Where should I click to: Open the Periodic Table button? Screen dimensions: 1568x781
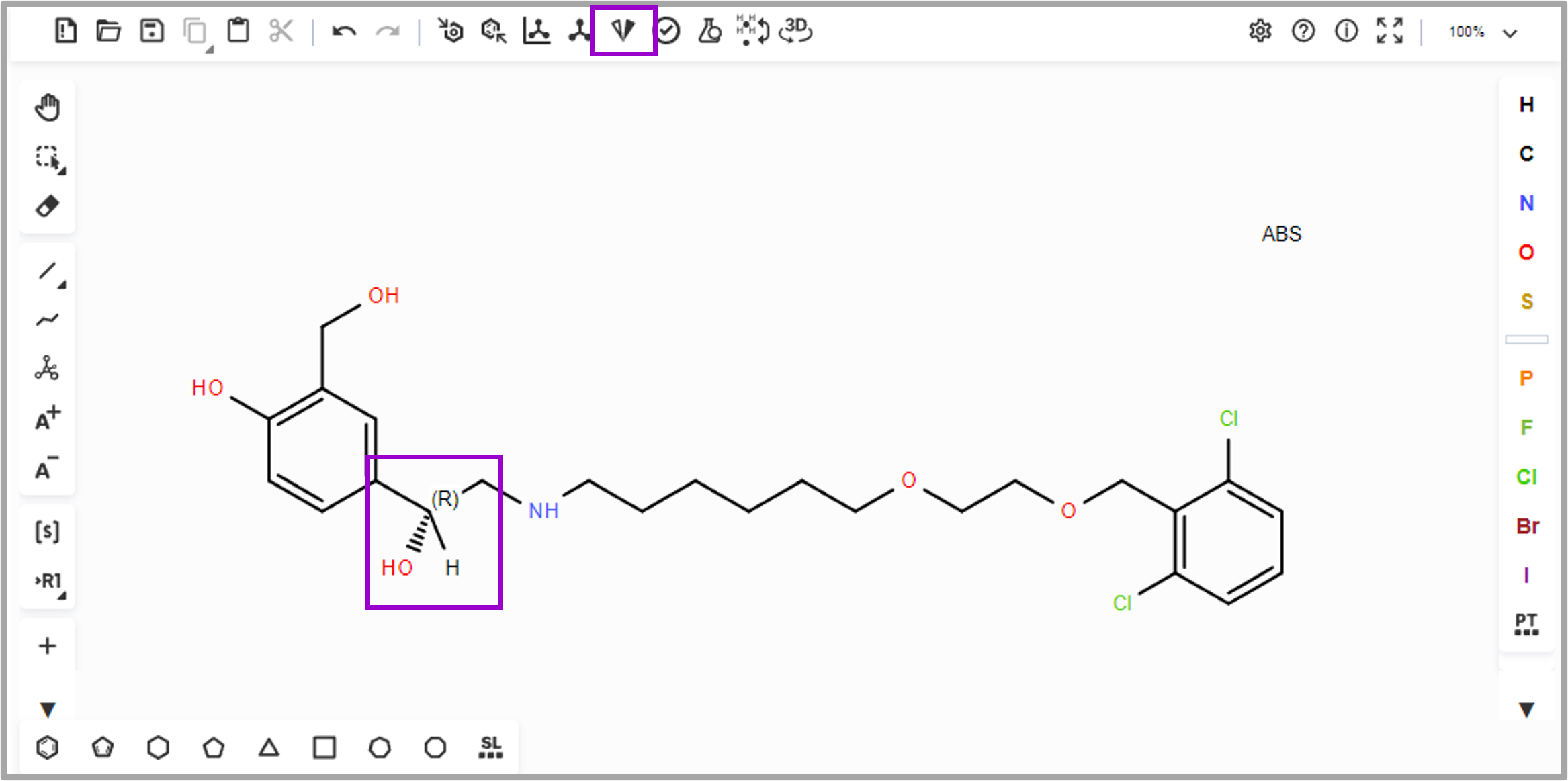click(1526, 624)
